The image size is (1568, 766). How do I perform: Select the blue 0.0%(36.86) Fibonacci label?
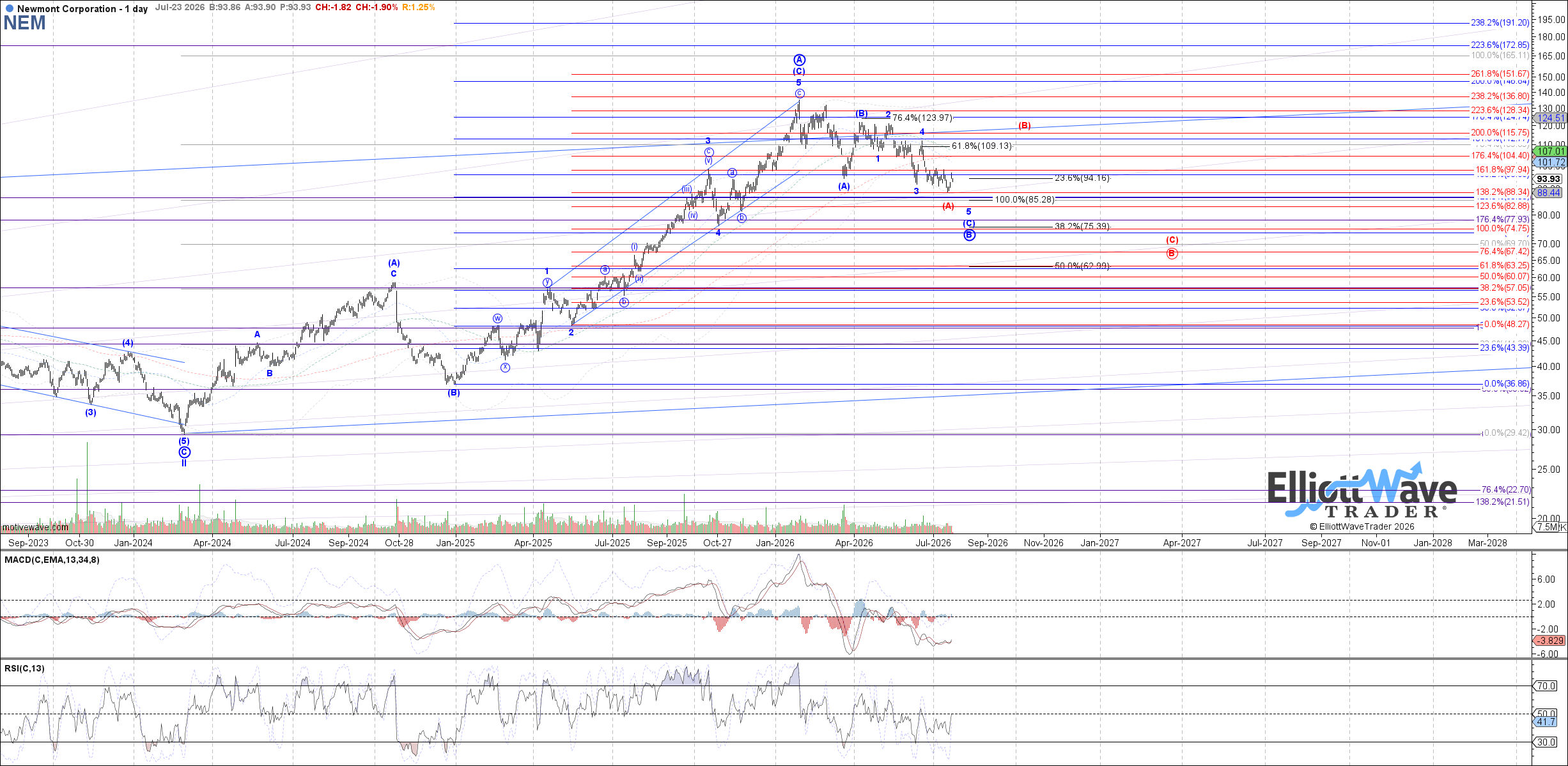[x=1507, y=384]
